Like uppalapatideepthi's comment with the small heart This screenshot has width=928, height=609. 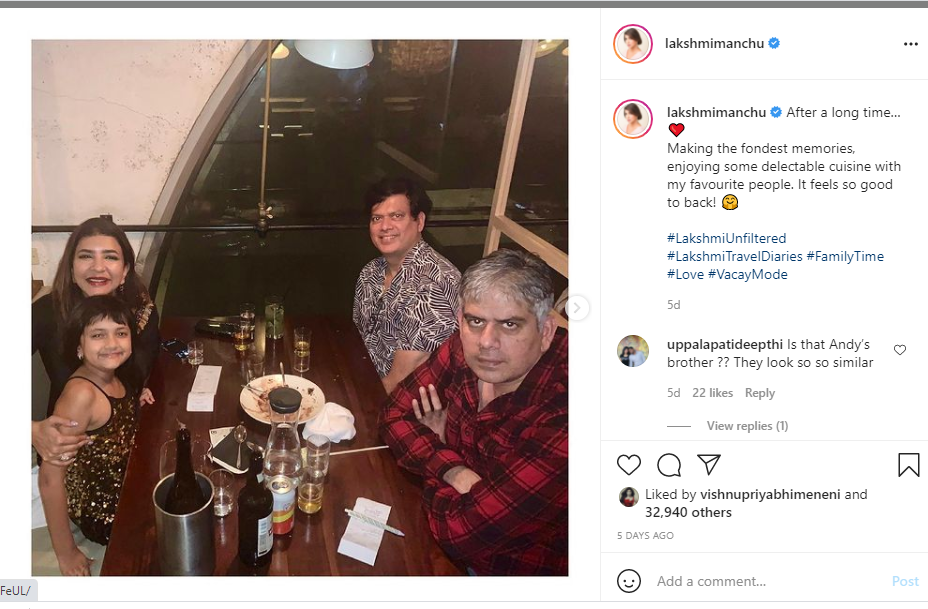tap(900, 350)
